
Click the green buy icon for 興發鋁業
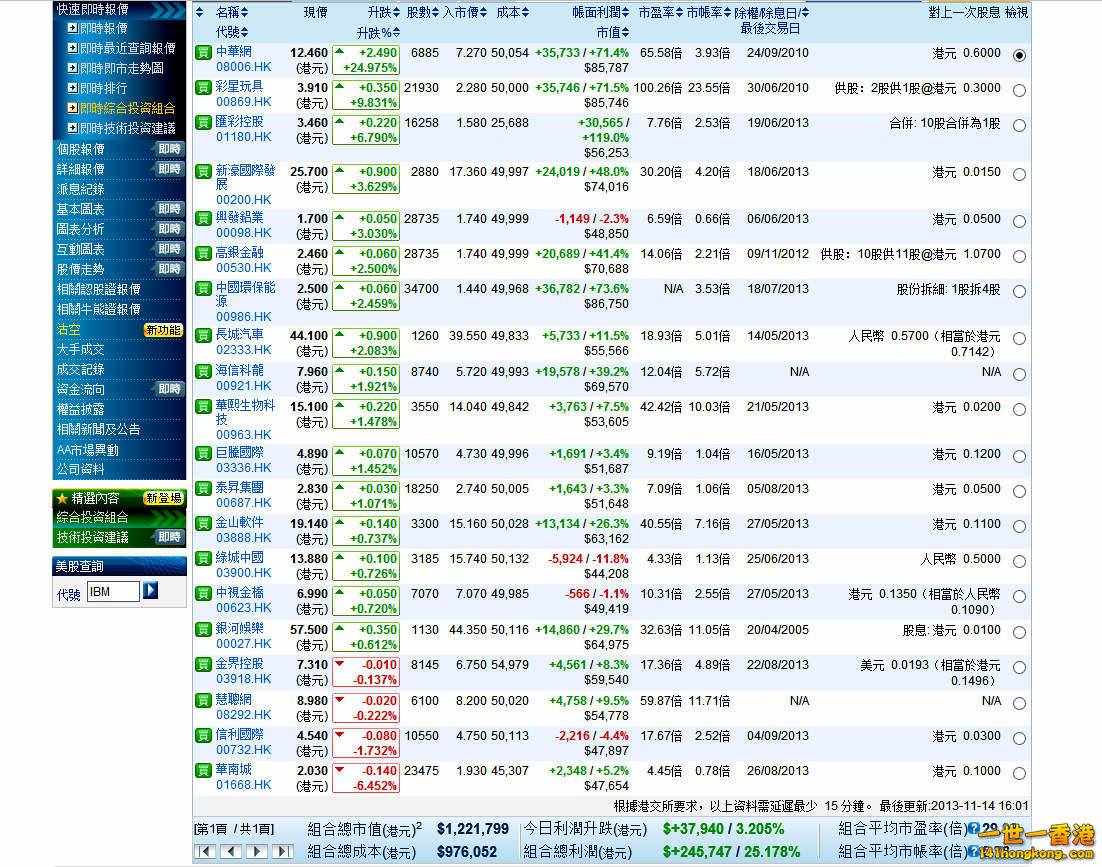point(203,219)
